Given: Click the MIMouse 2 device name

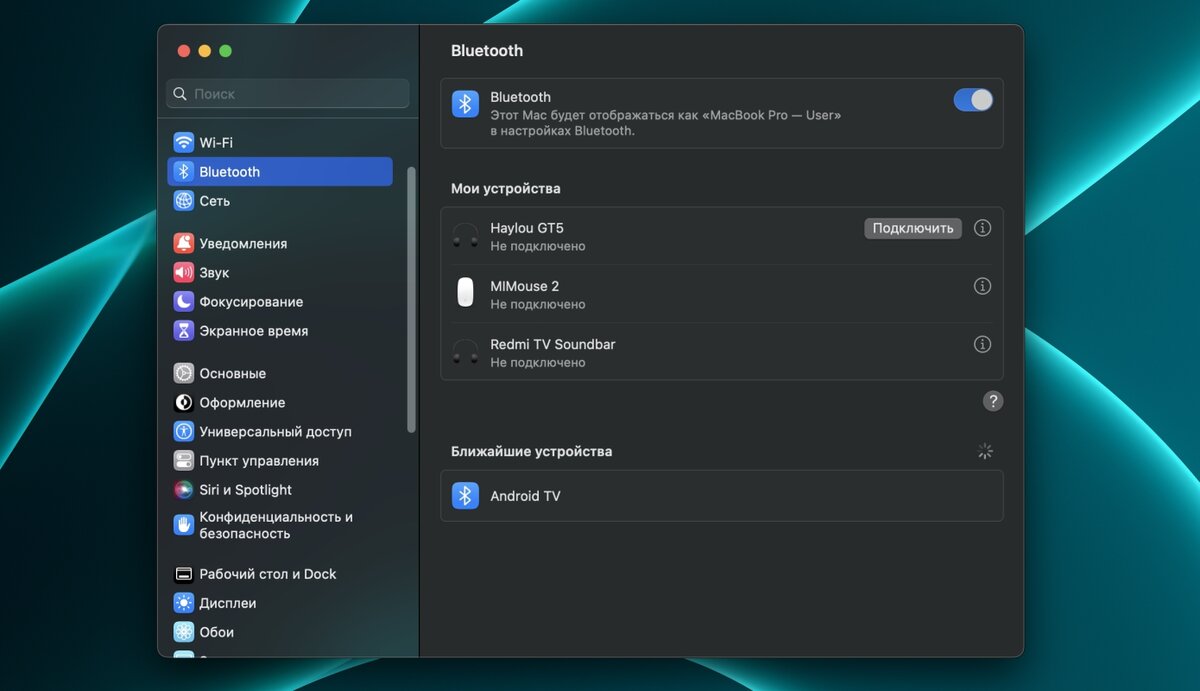Looking at the screenshot, I should point(525,286).
